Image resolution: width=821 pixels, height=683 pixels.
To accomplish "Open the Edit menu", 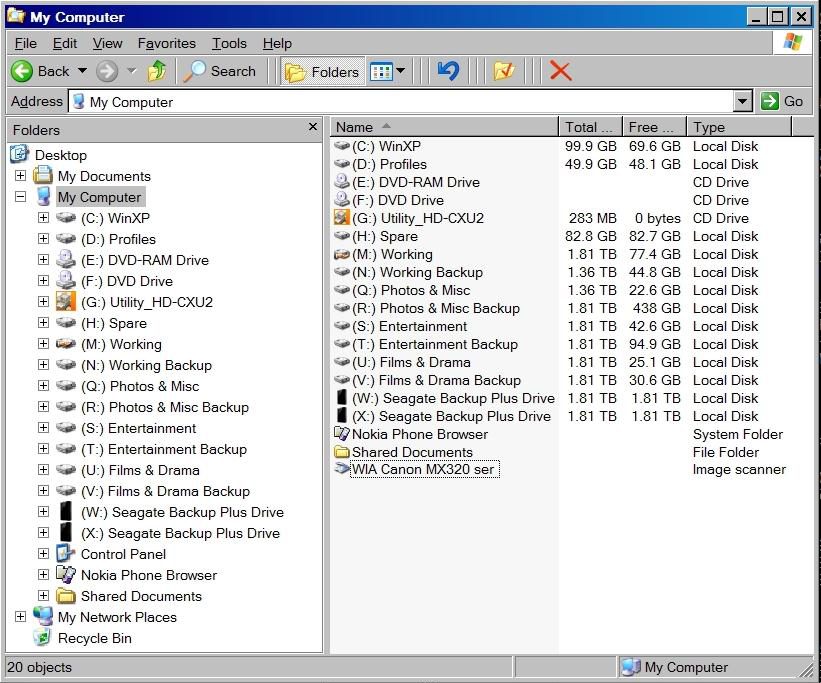I will pos(65,43).
